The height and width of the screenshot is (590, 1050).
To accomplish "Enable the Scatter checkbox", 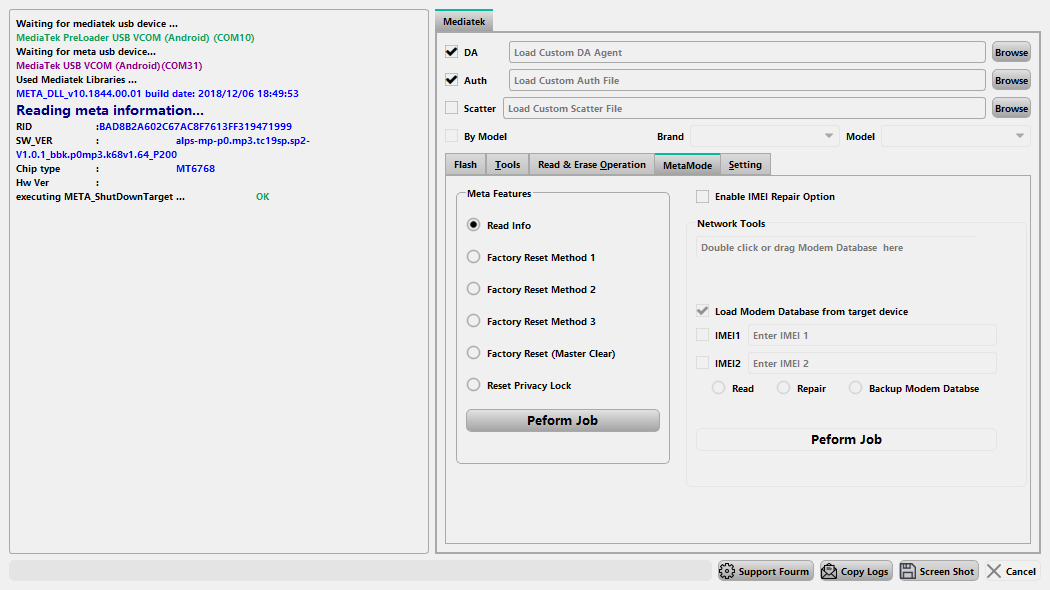I will pos(451,108).
